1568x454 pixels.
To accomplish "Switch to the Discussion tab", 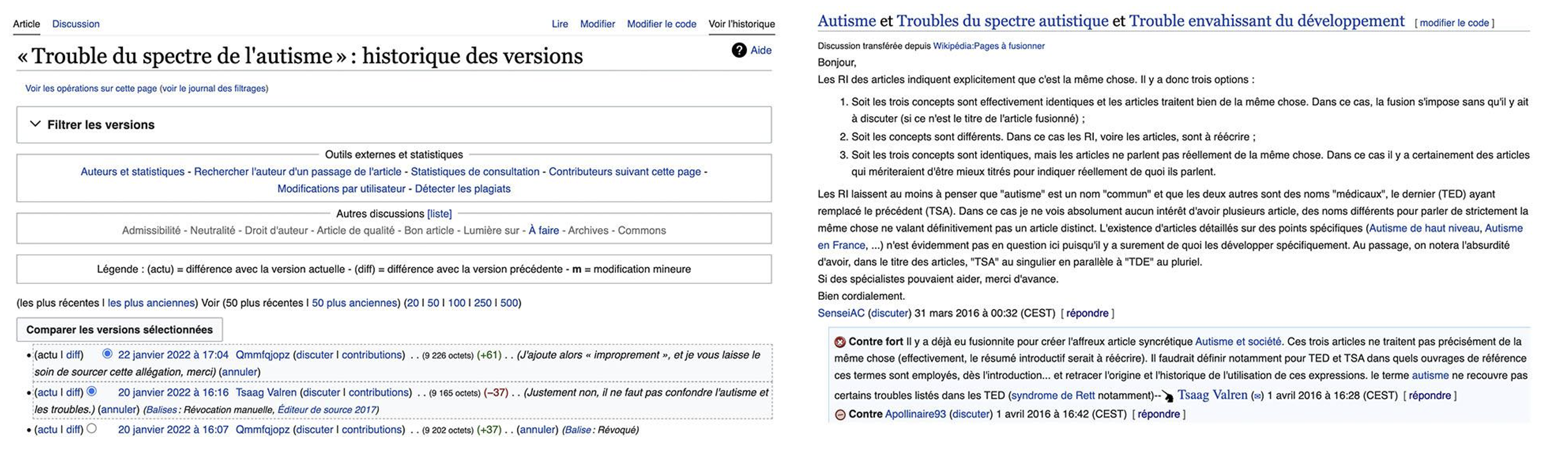I will click(75, 24).
